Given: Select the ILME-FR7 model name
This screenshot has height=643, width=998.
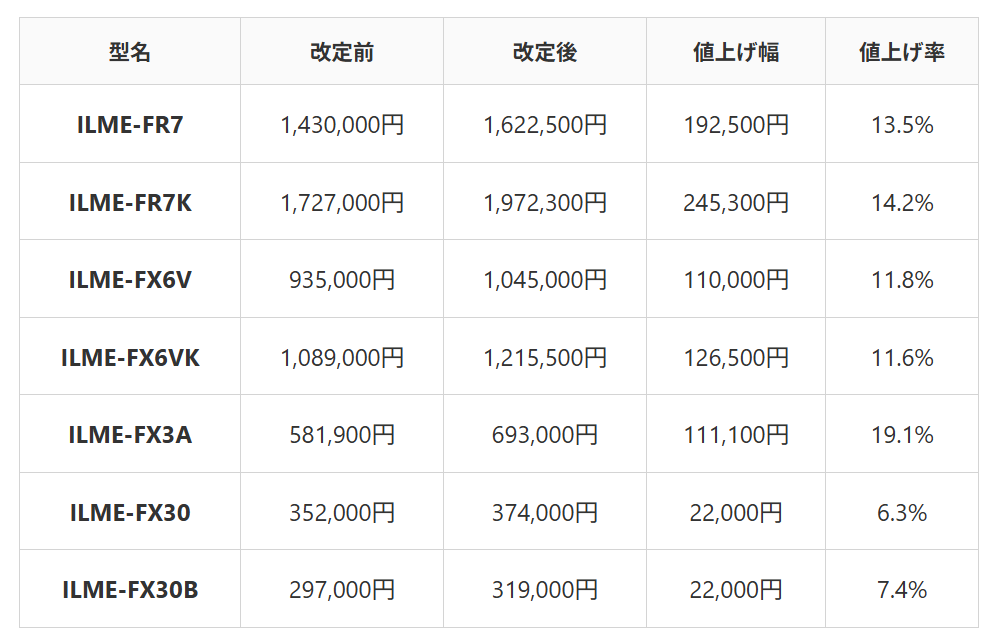Looking at the screenshot, I should [130, 124].
